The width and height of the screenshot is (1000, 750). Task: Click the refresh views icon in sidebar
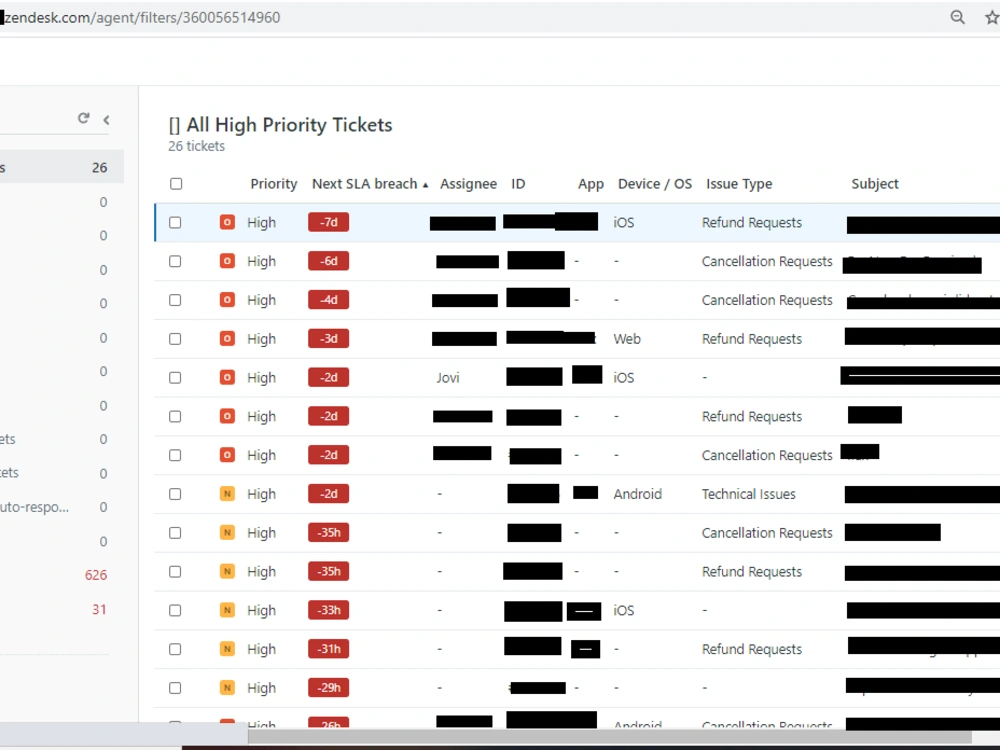(84, 119)
